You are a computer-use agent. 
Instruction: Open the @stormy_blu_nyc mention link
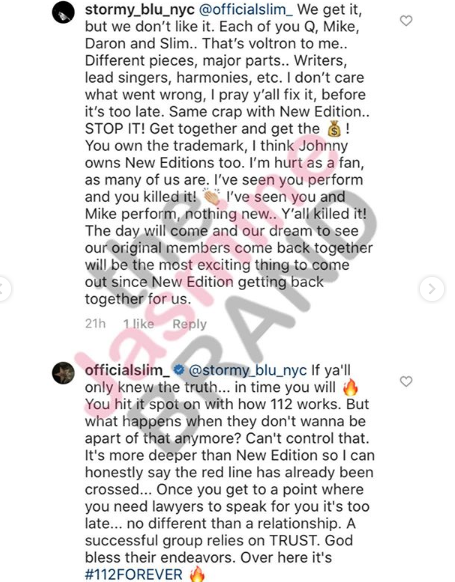coord(248,370)
